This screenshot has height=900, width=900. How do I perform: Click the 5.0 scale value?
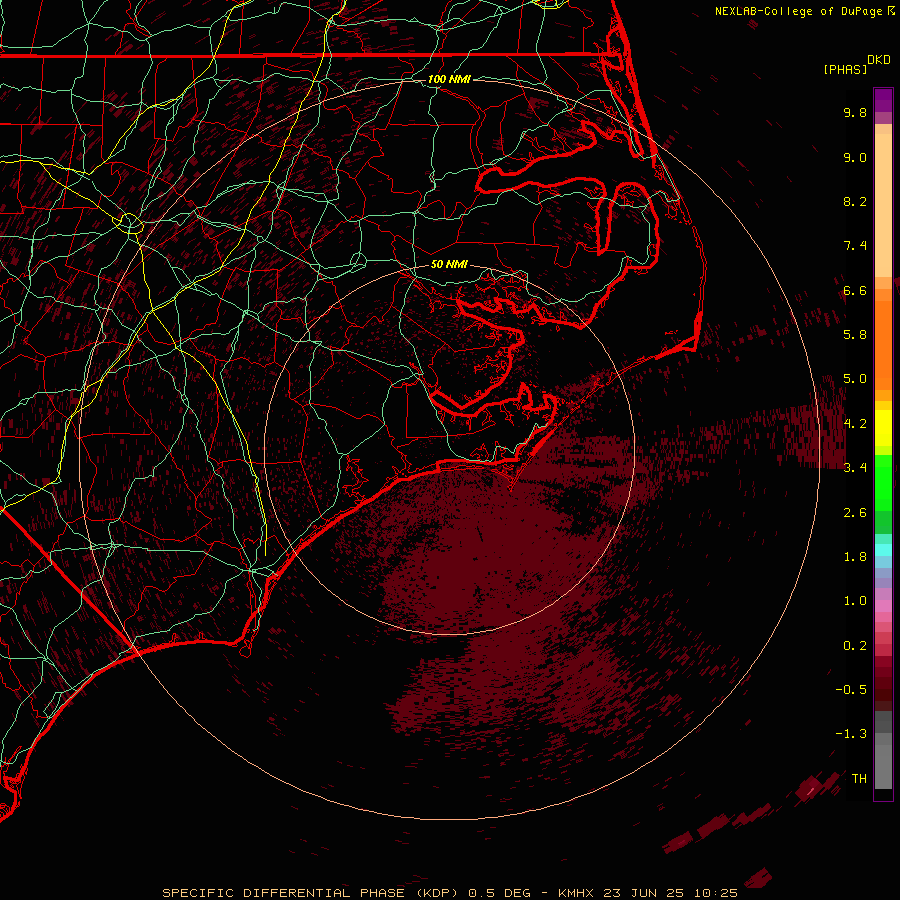[855, 379]
